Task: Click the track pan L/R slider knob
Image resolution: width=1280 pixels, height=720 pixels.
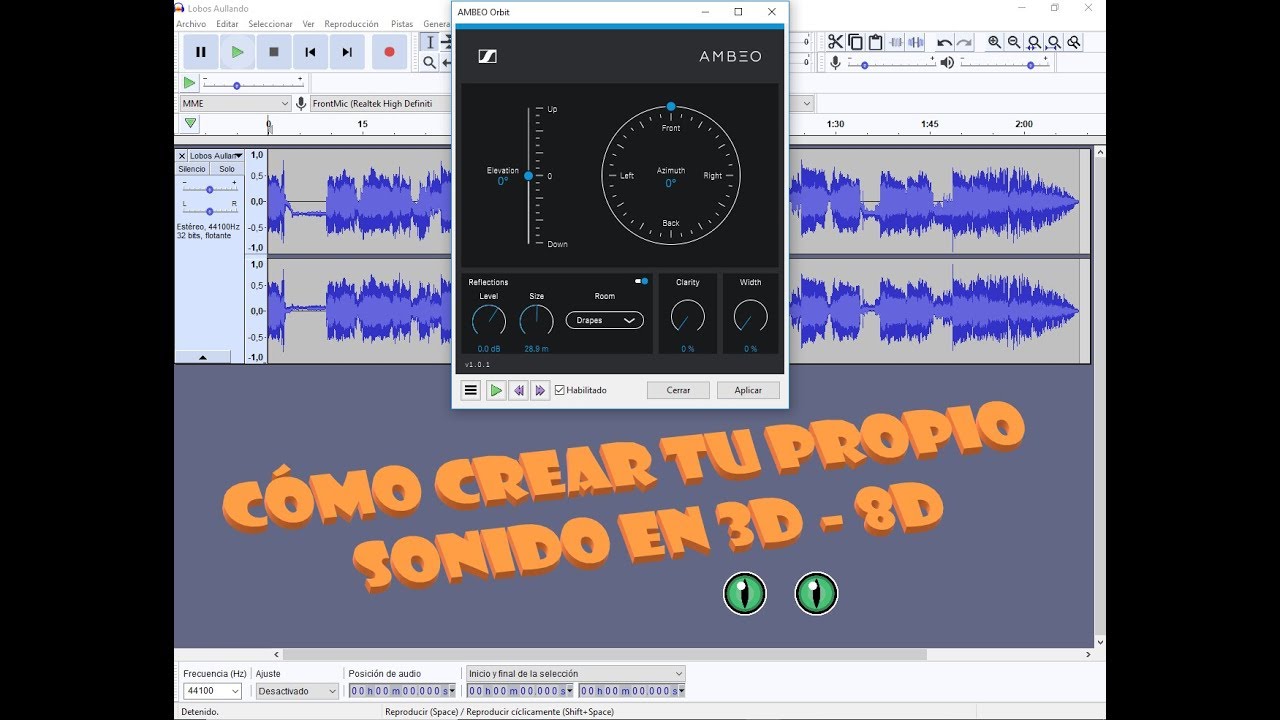Action: (x=209, y=211)
